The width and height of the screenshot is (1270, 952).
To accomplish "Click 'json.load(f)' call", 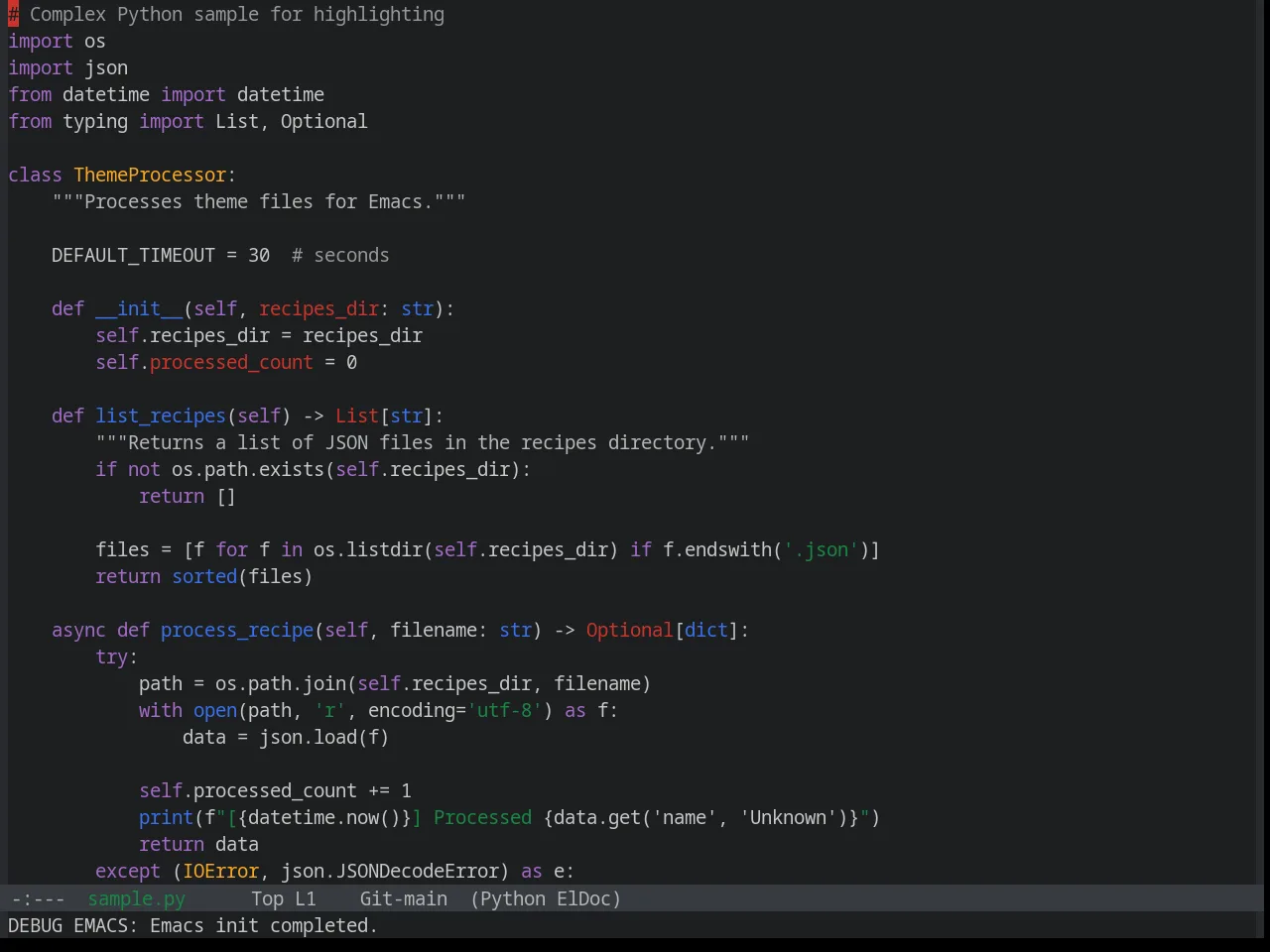I will pyautogui.click(x=324, y=738).
